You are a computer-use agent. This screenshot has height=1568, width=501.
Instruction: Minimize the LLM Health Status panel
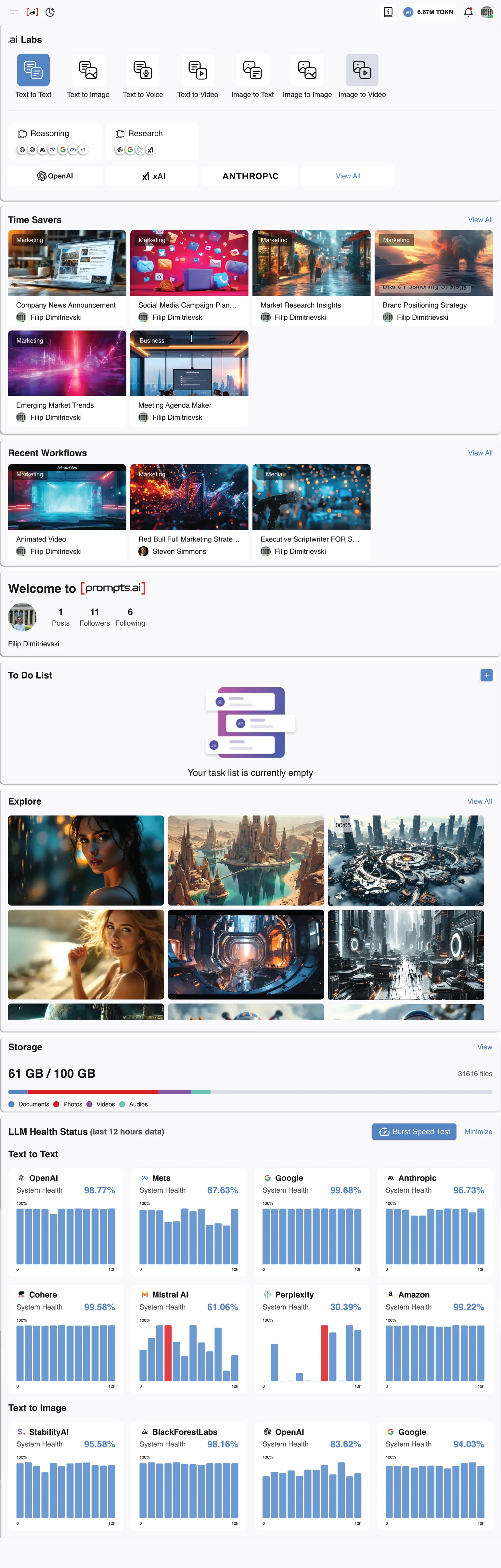tap(479, 1132)
